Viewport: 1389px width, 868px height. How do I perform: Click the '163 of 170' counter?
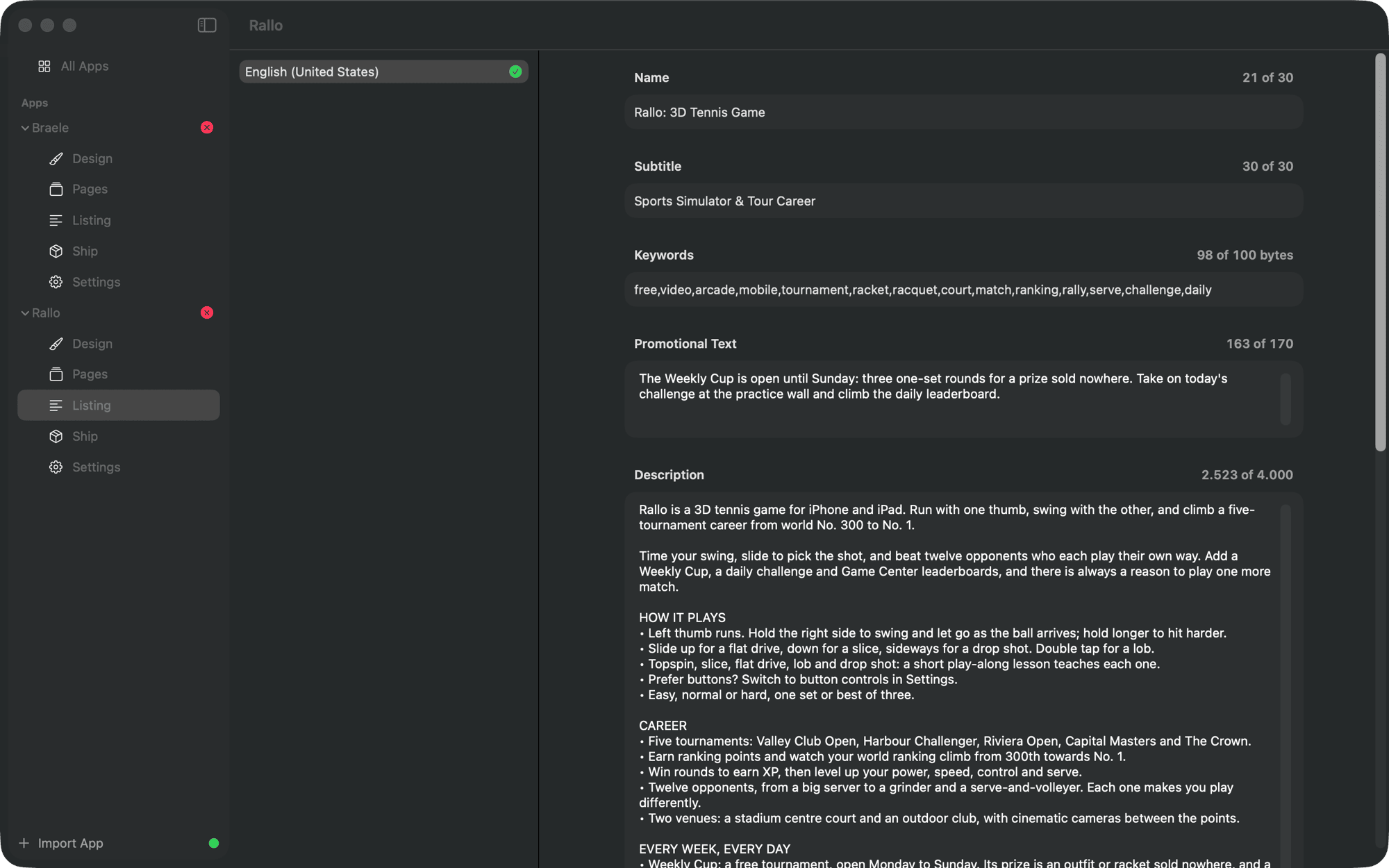1259,344
